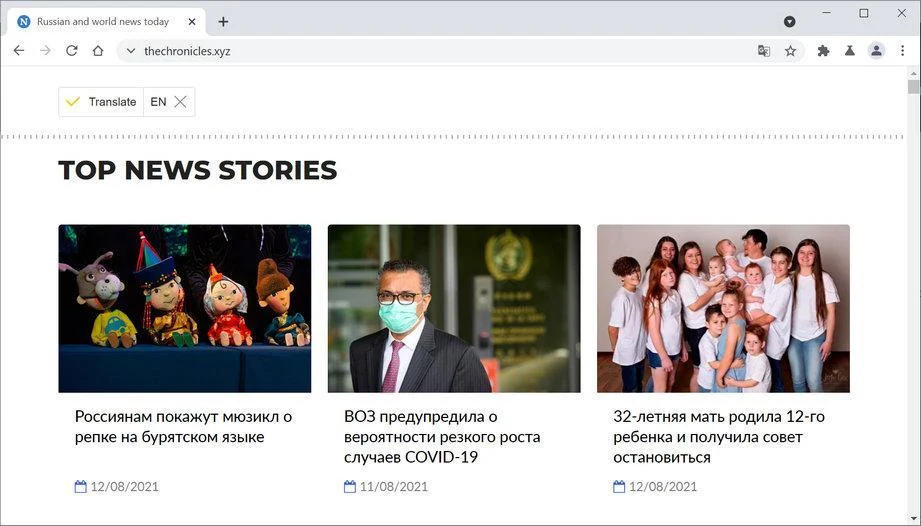Open the puppet show article thumbnail

(x=184, y=308)
